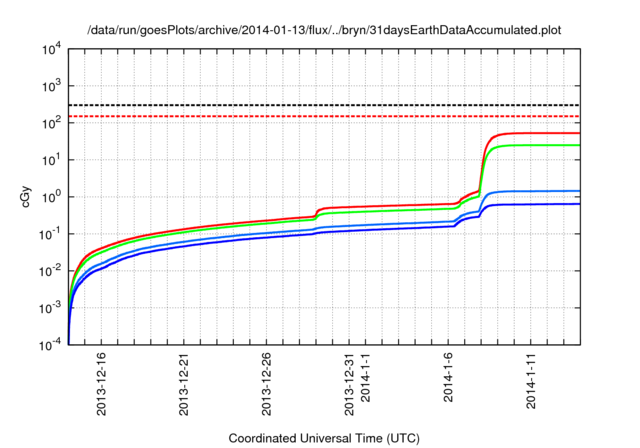640x448 pixels.
Task: Click the 2013-12-16 date tick label
Action: pos(101,384)
